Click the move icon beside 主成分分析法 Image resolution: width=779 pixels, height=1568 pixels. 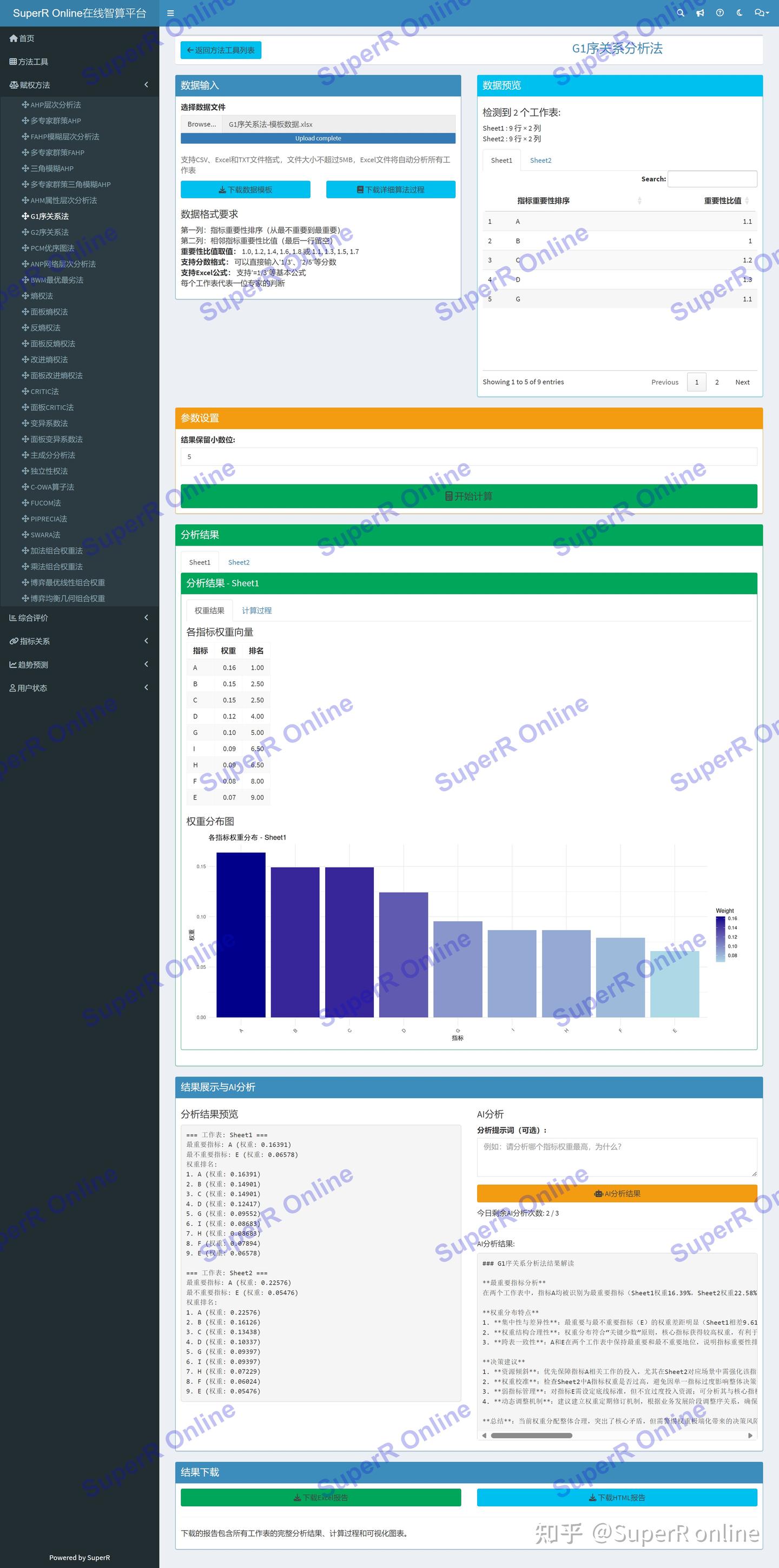click(25, 455)
